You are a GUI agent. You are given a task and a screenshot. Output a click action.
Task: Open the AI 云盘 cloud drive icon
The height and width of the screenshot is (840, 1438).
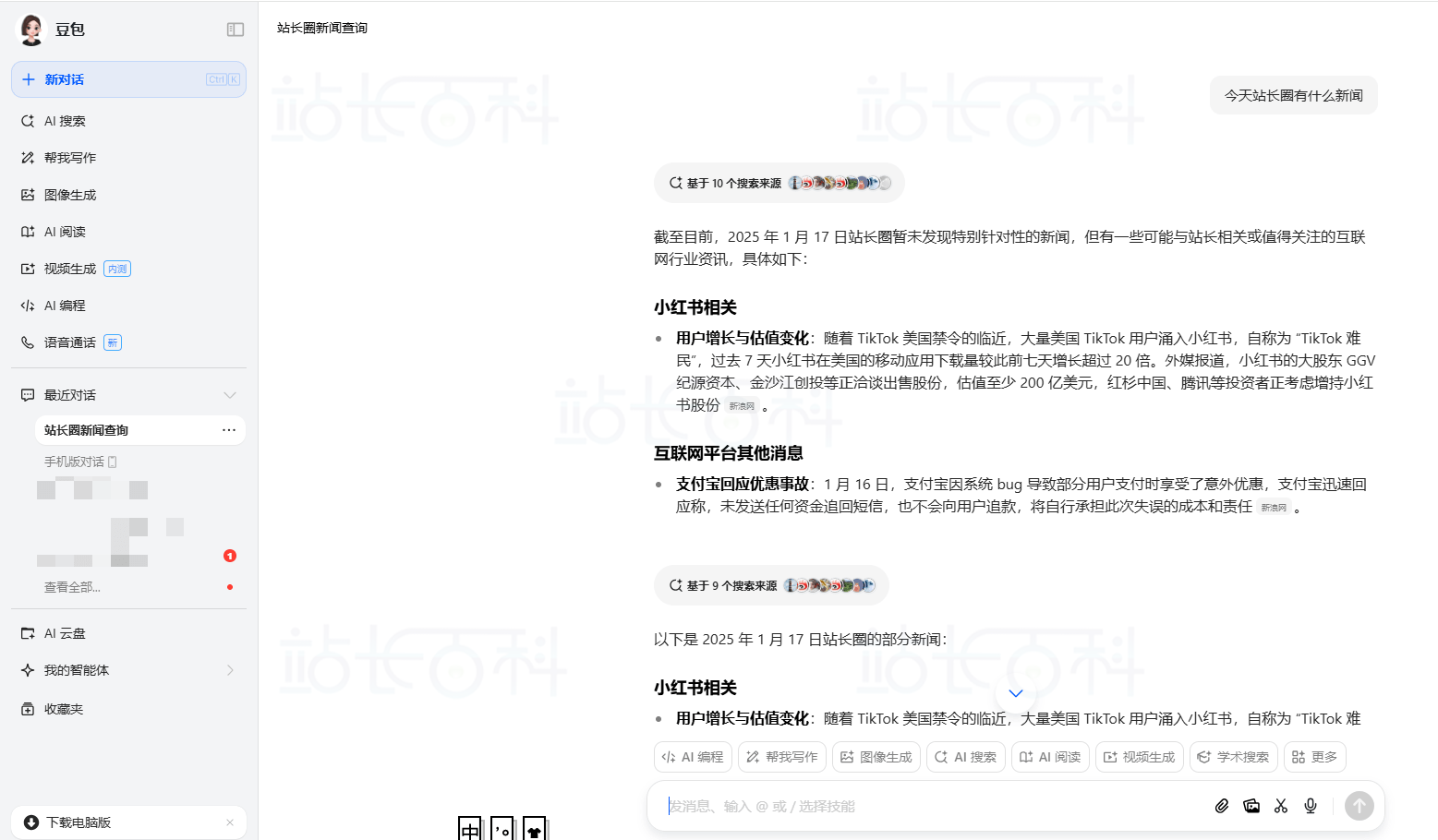tap(28, 633)
